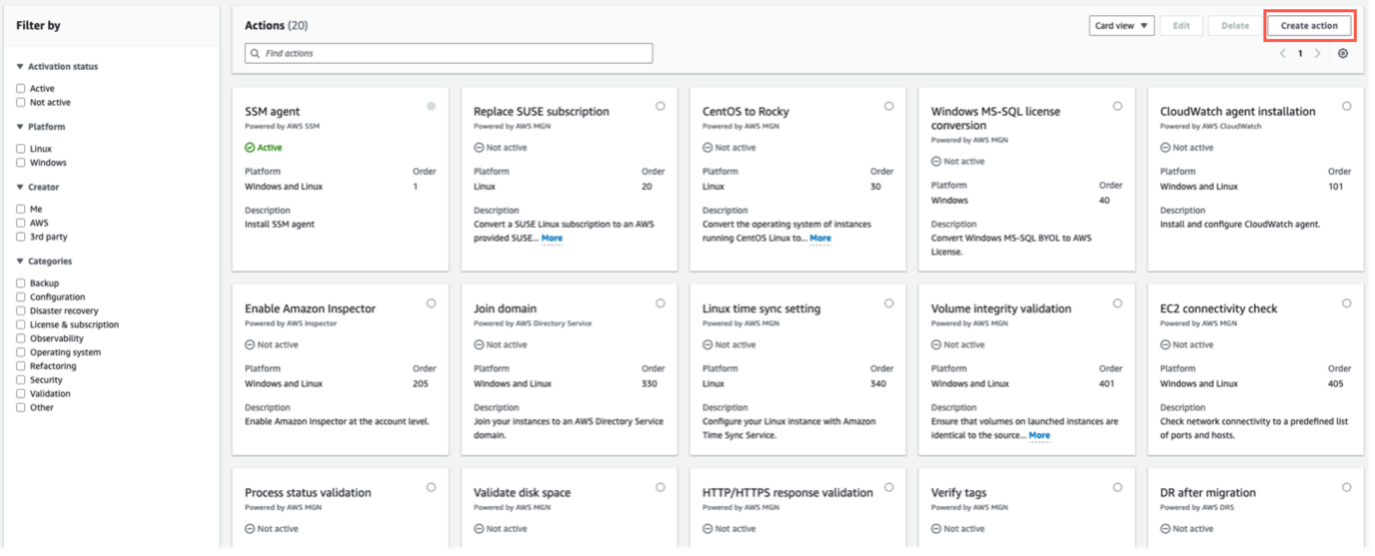Select HTTP/HTTPS response validation card
This screenshot has height=556, width=1375.
pos(889,487)
